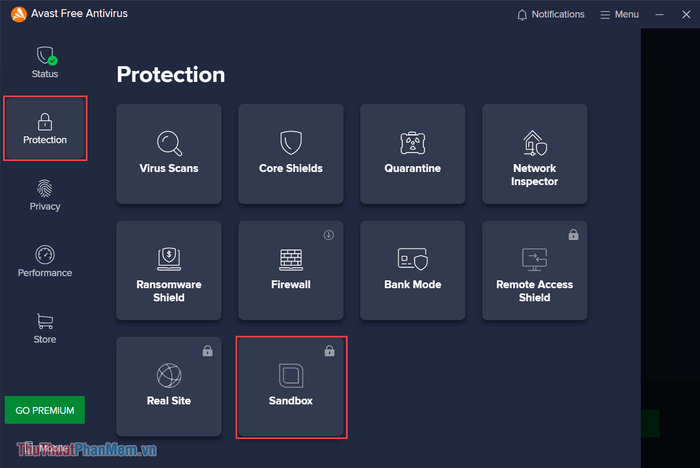Image resolution: width=700 pixels, height=468 pixels.
Task: Click the Protection label in sidebar
Action: (45, 140)
